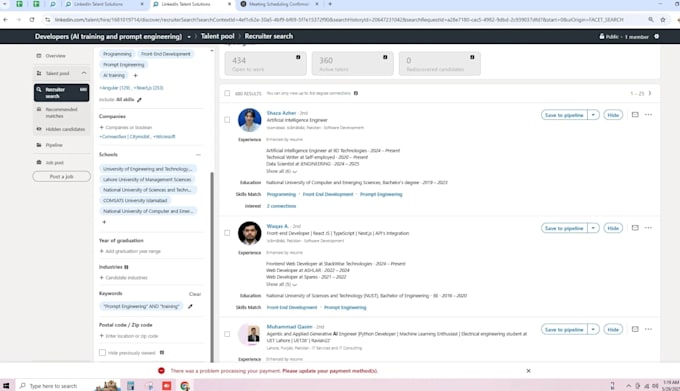Screen dimensions: 680x391
Task: Open pipeline dropdown arrow for Shaza Azher
Action: tap(593, 115)
